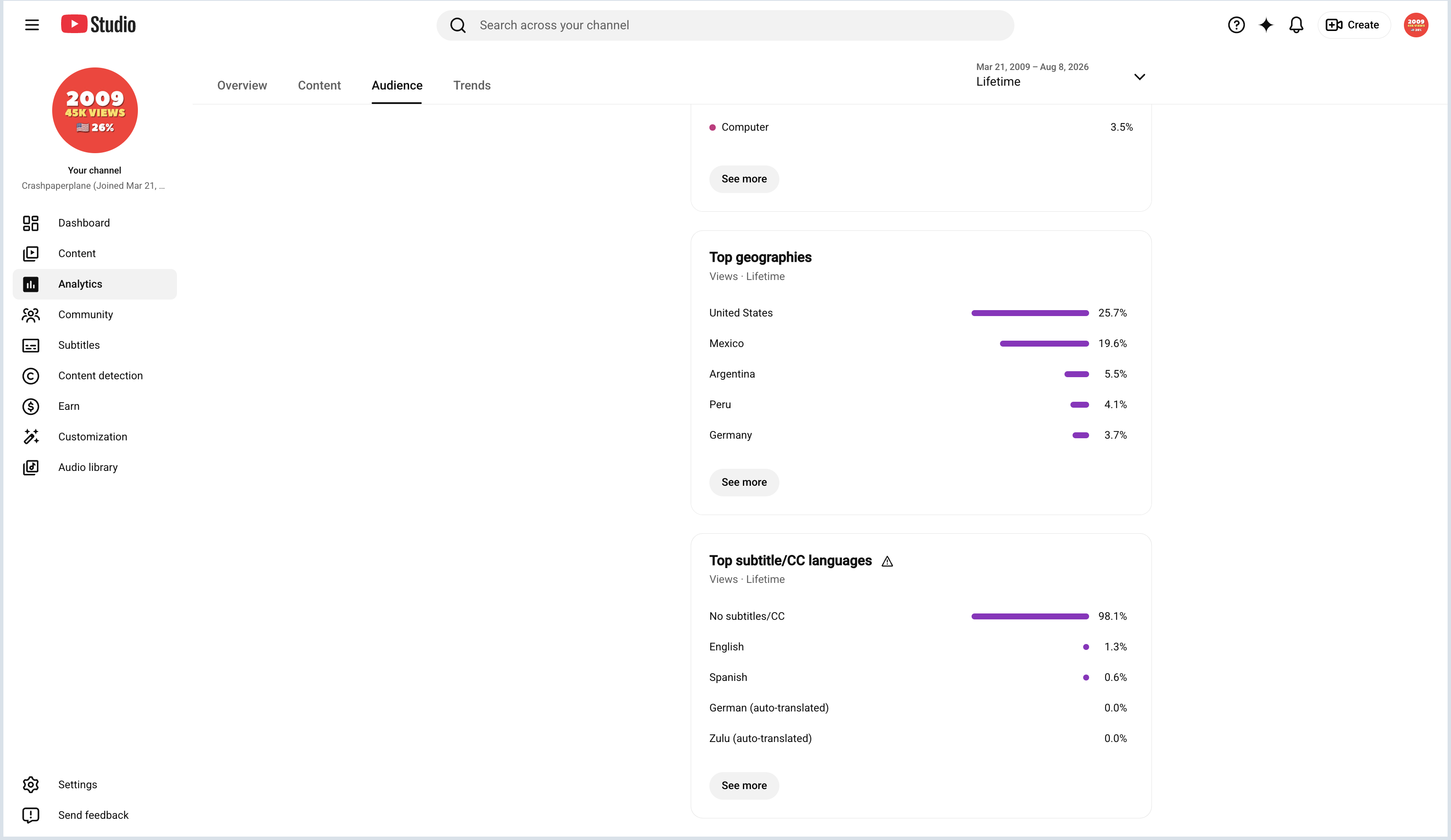Click the Computer device color dot

pyautogui.click(x=712, y=127)
